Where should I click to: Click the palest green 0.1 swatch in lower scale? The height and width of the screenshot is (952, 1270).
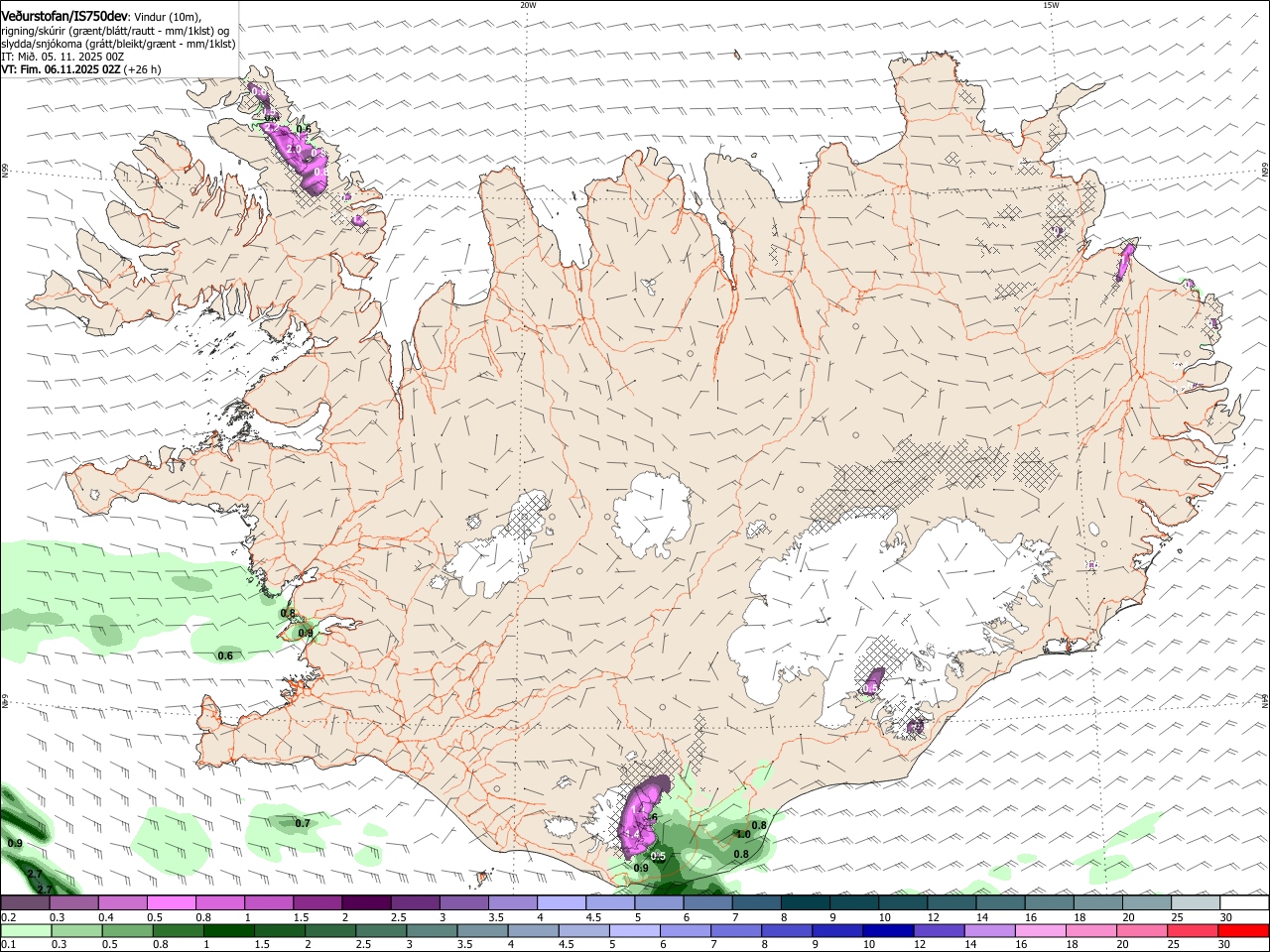pyautogui.click(x=25, y=930)
